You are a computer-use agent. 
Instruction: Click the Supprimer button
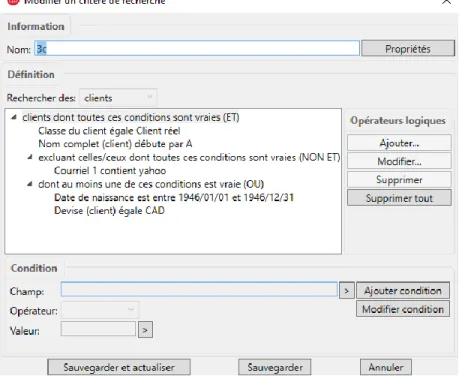(x=399, y=180)
